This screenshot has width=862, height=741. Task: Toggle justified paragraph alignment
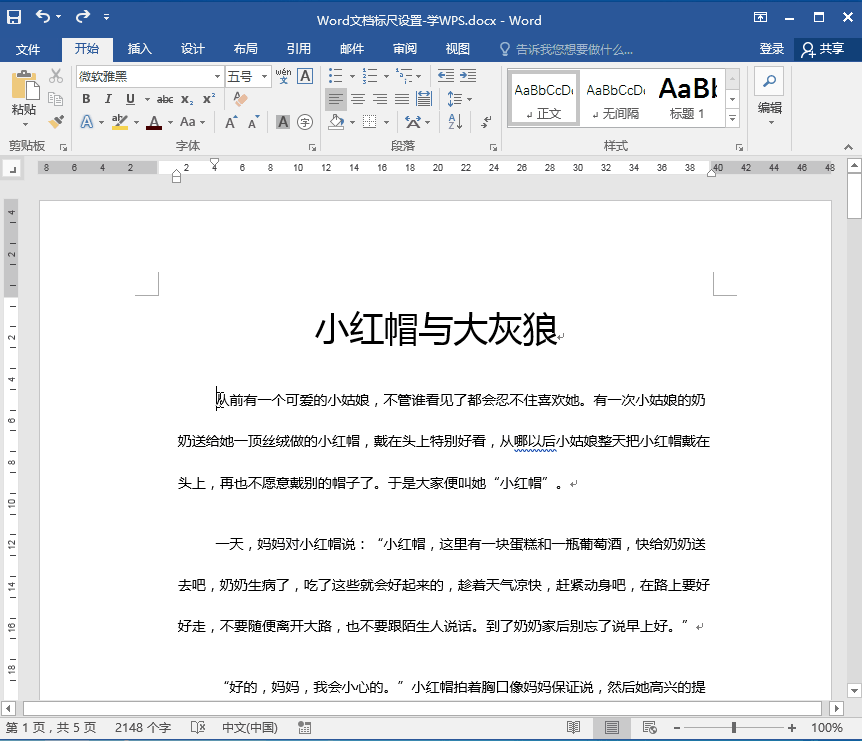point(400,98)
